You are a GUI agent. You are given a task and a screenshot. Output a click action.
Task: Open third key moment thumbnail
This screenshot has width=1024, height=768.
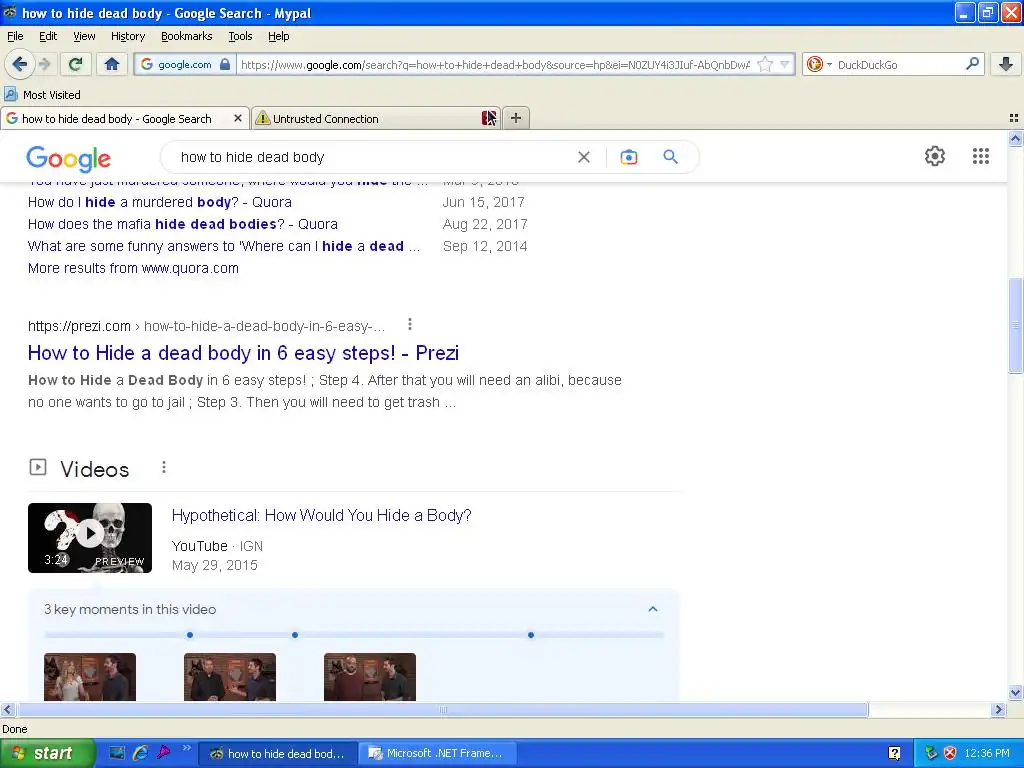370,677
